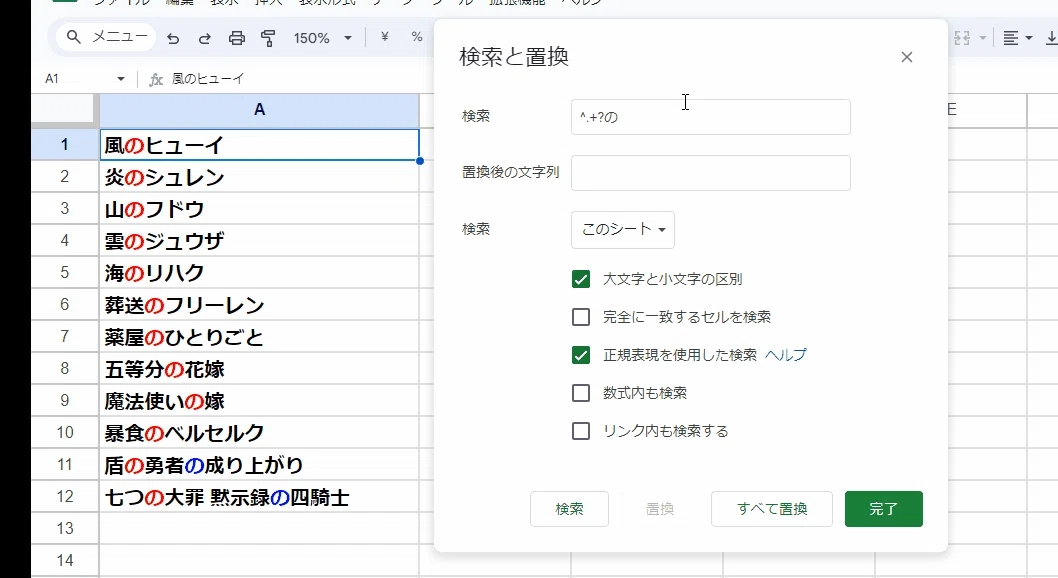This screenshot has width=1058, height=578.
Task: Click the 置換 replace button
Action: coord(660,509)
